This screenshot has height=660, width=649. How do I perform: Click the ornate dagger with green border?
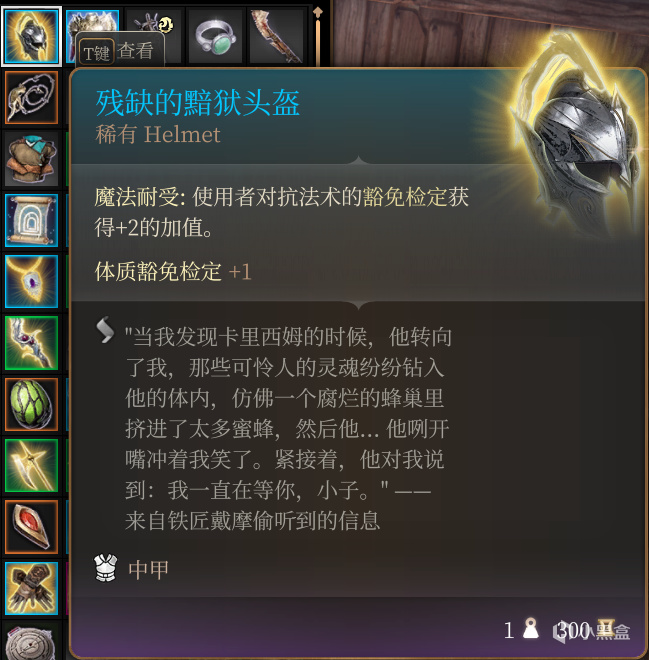pos(32,343)
